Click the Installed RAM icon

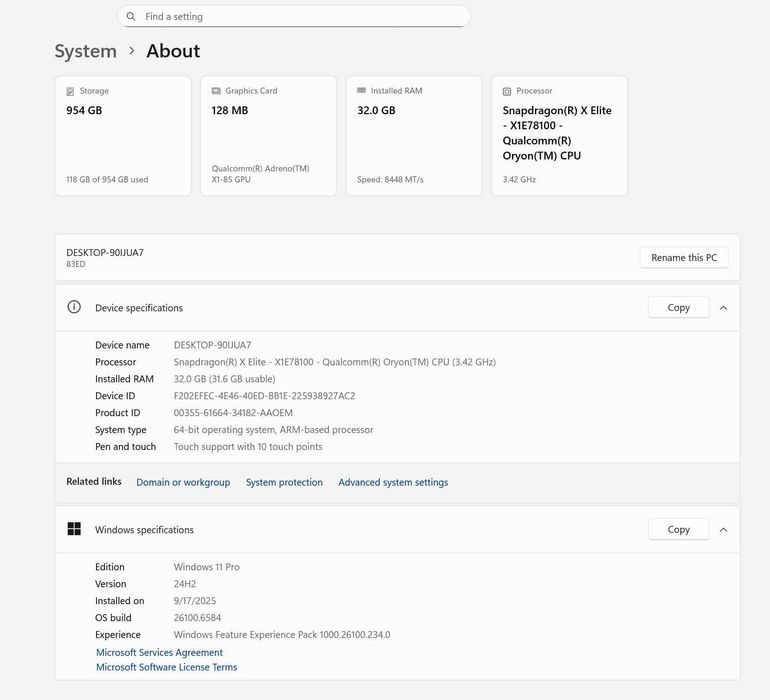tap(361, 91)
